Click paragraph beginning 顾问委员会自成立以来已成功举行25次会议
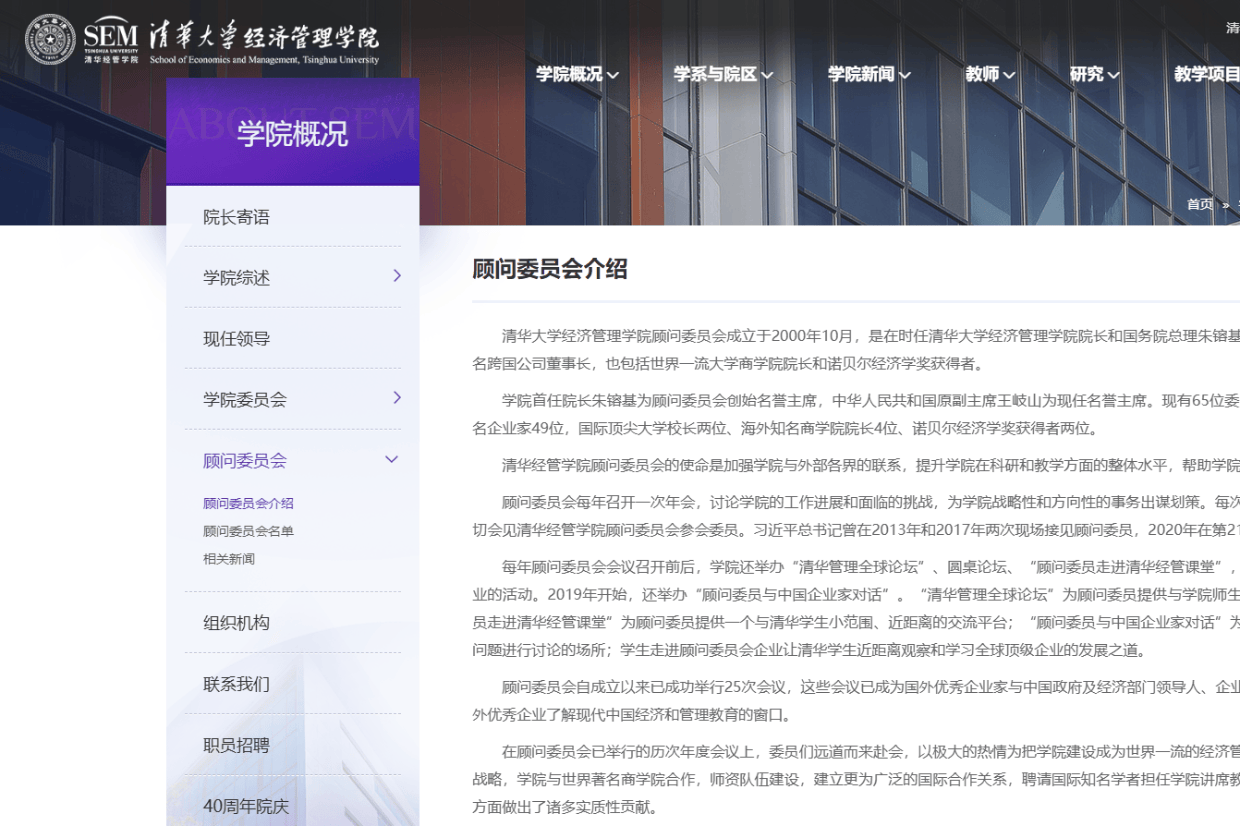Screen dimensions: 1240x826 (856, 700)
